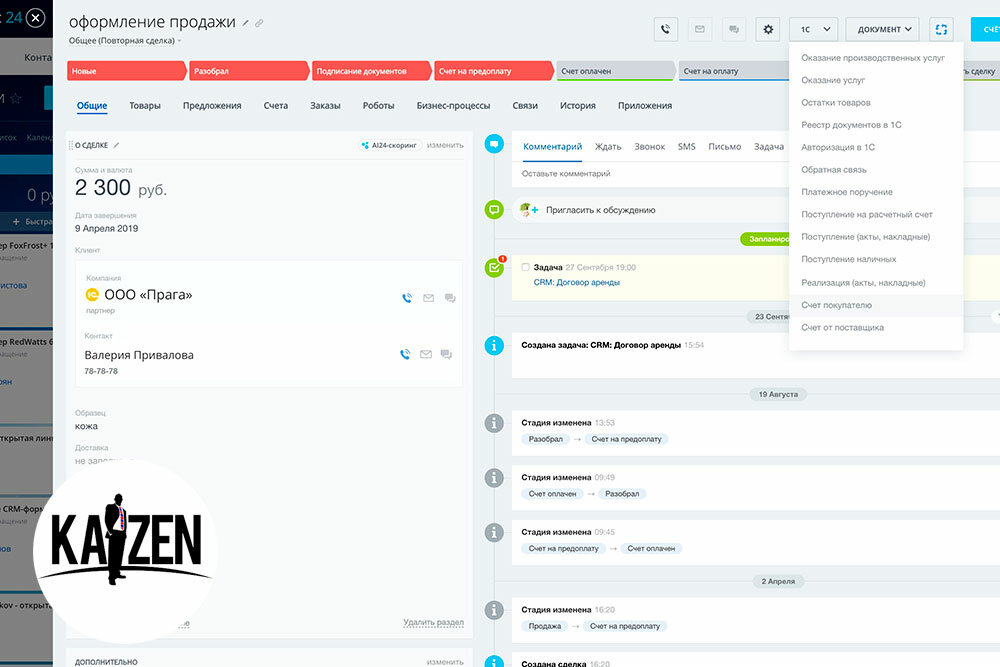This screenshot has height=667, width=1000.
Task: Select Счет от поставщика menu item
Action: pyautogui.click(x=876, y=327)
